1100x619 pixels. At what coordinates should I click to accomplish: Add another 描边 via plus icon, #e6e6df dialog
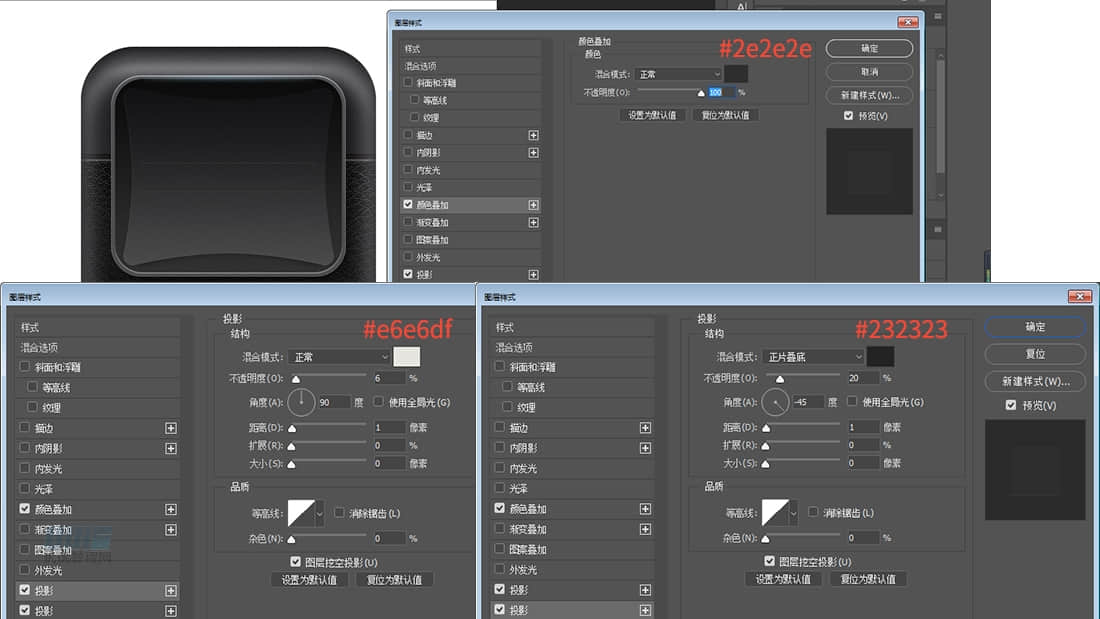pyautogui.click(x=170, y=428)
